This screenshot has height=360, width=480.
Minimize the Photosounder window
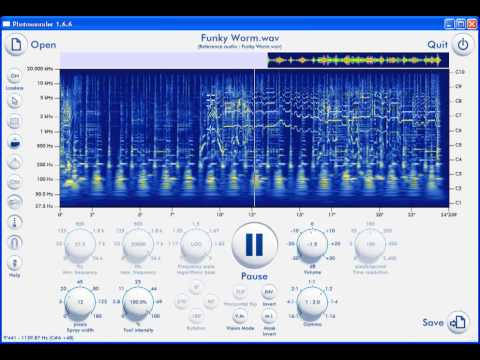(x=449, y=24)
